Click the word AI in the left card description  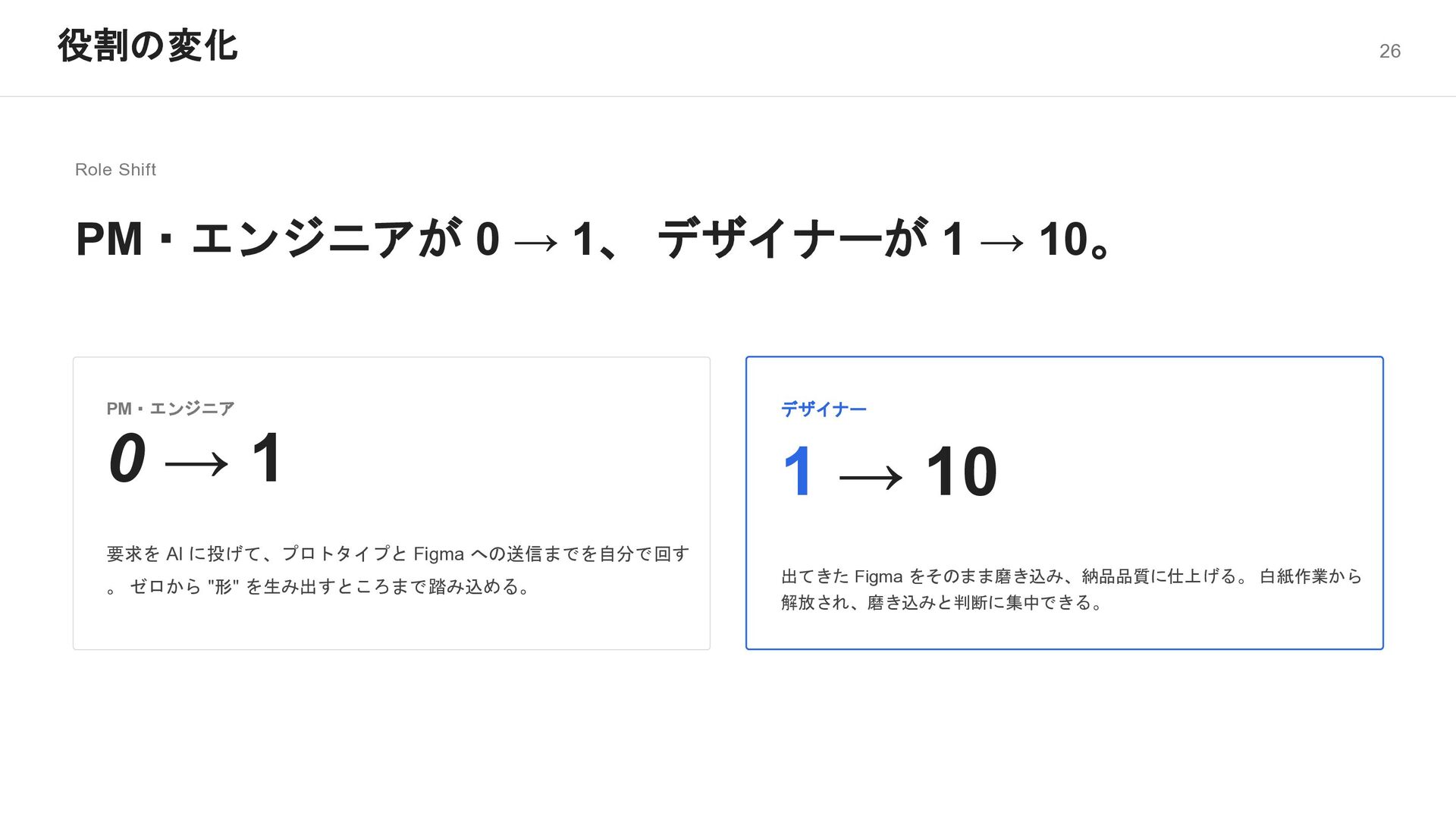[174, 554]
